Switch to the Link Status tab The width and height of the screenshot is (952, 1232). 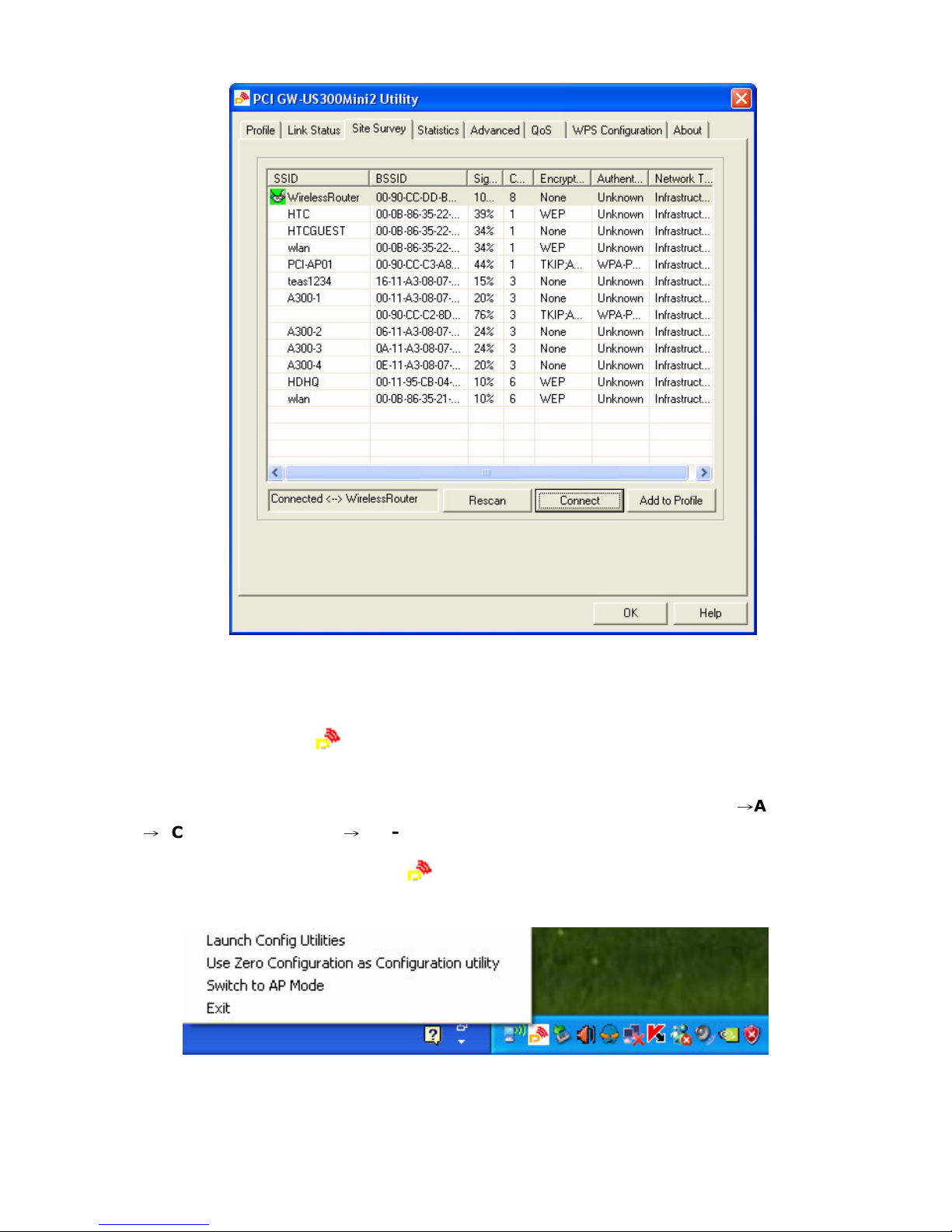pos(314,130)
